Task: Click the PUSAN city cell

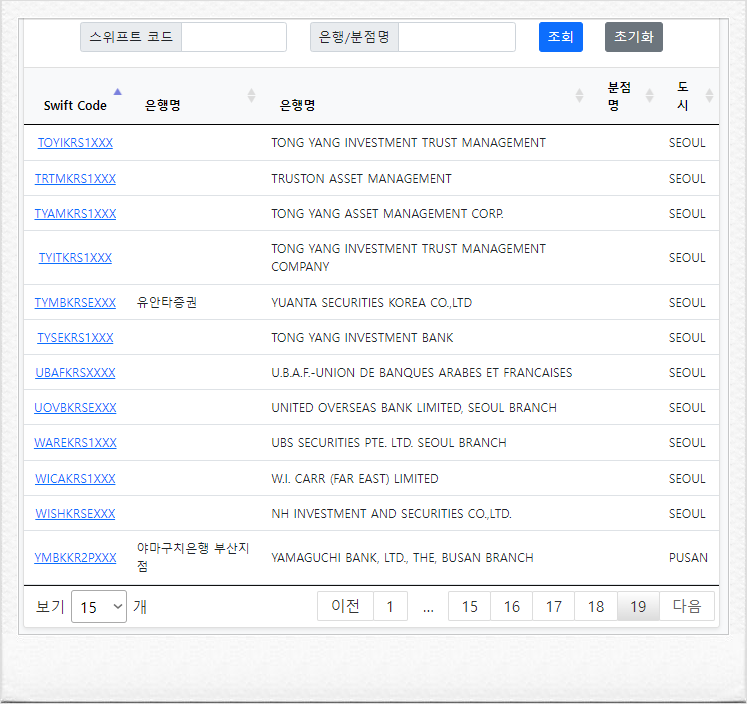Action: (x=688, y=558)
